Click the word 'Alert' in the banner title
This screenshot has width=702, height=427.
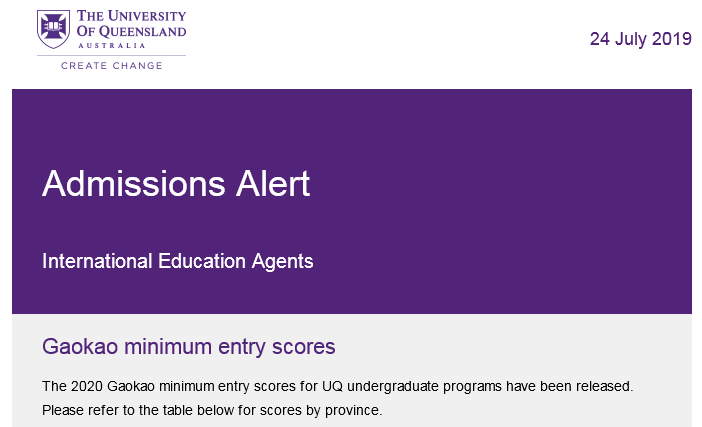(x=273, y=184)
